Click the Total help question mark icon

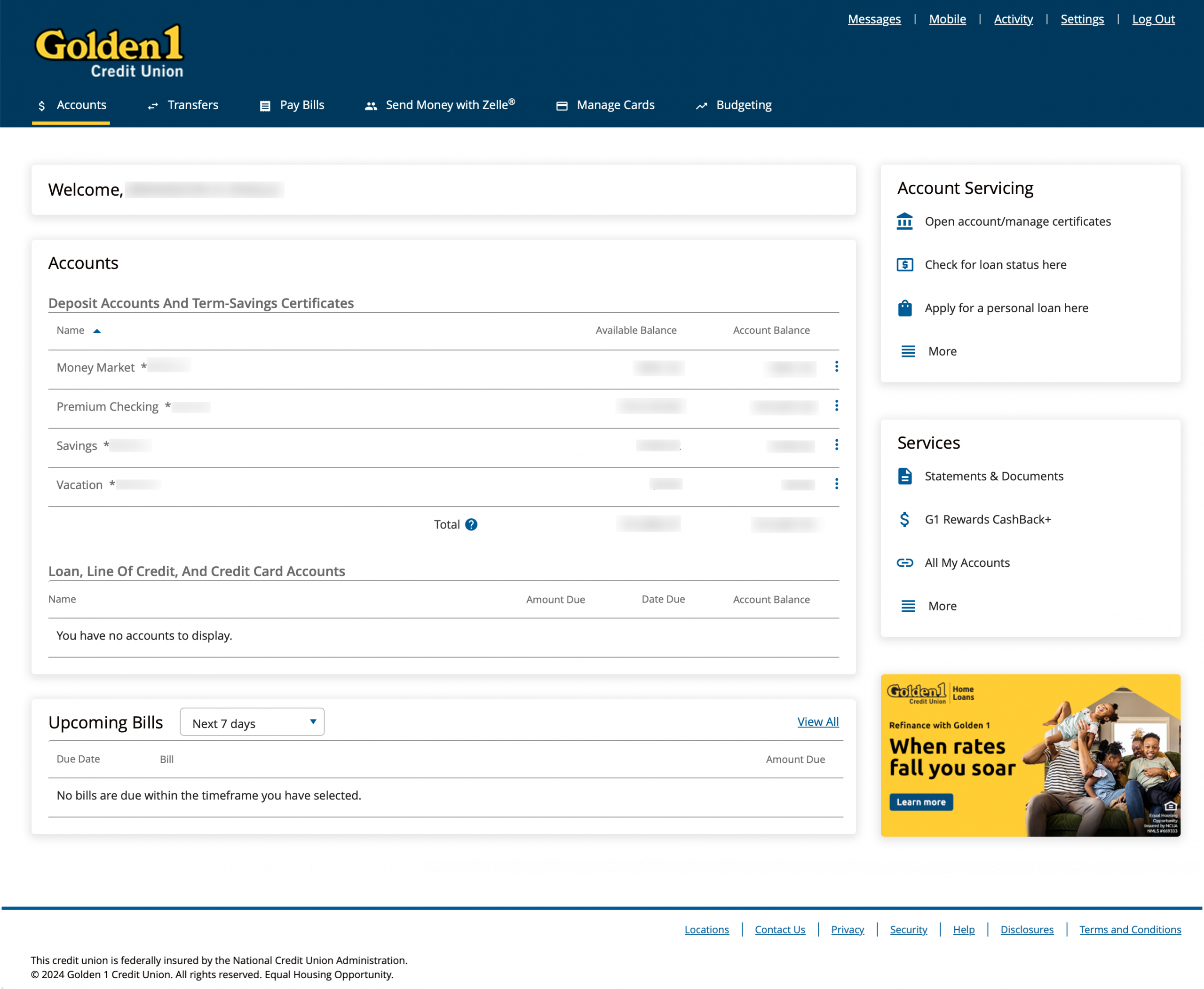click(471, 524)
